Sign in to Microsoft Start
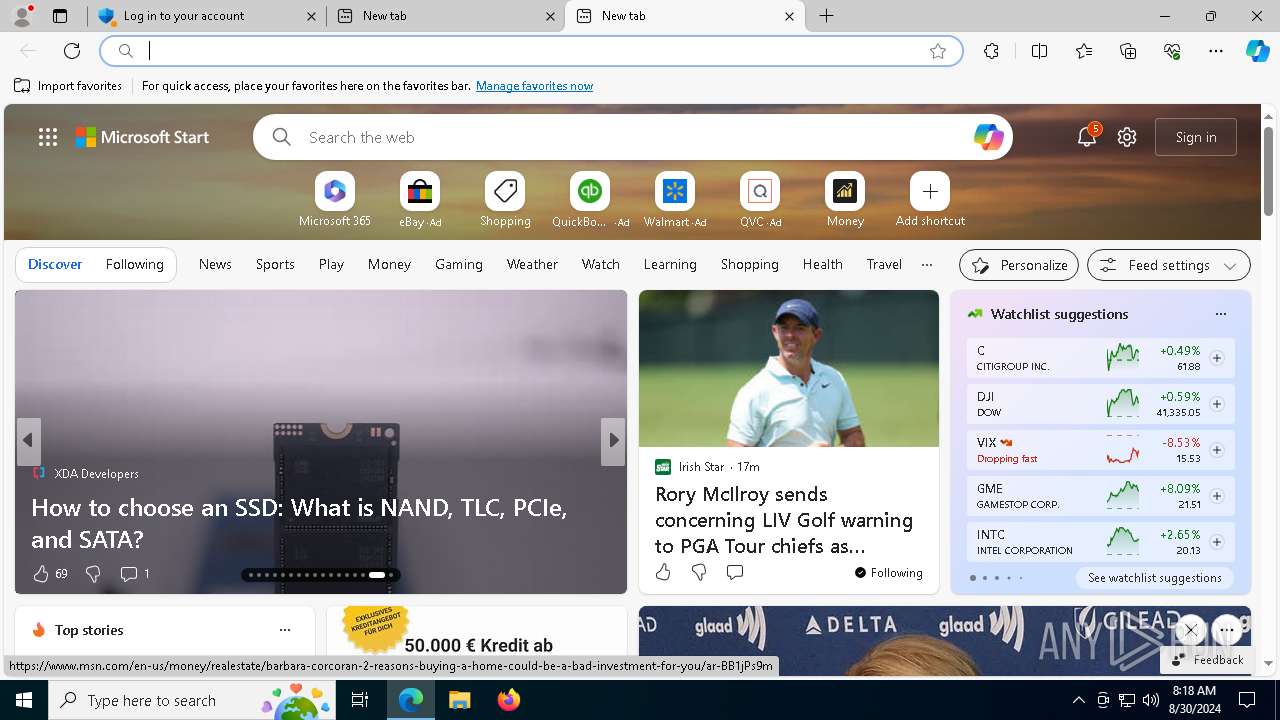Screen dimensions: 1280x720 click(x=1196, y=137)
